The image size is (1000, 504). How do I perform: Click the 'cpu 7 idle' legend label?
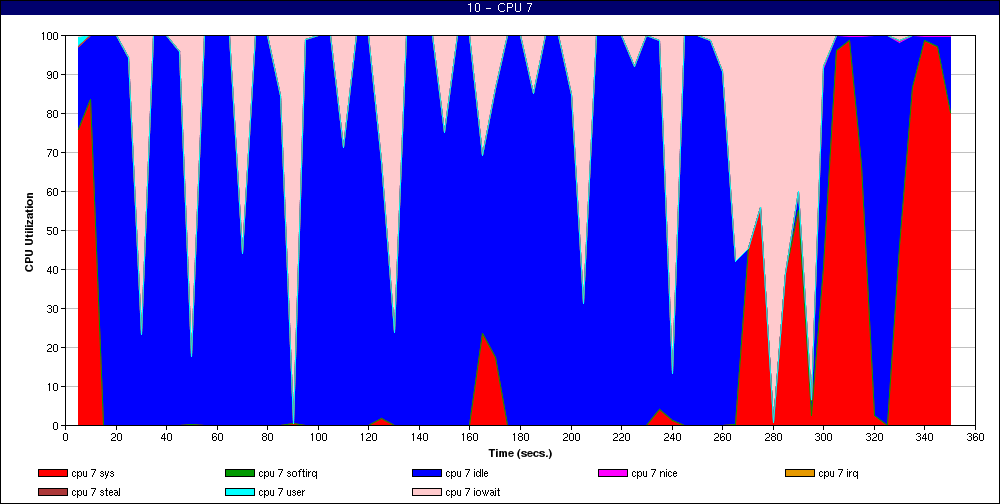pyautogui.click(x=467, y=473)
